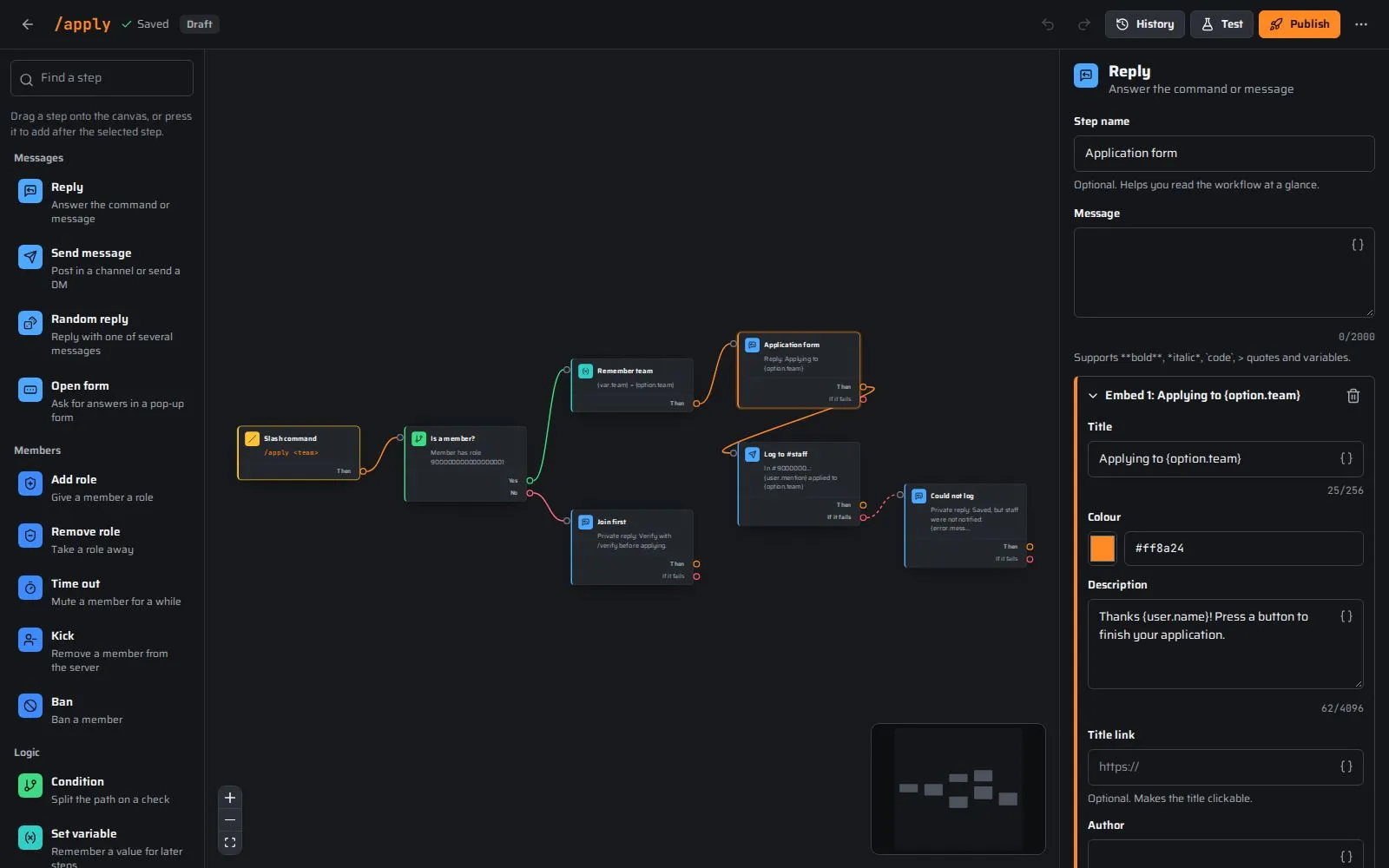Click the Draft status badge

pos(200,24)
